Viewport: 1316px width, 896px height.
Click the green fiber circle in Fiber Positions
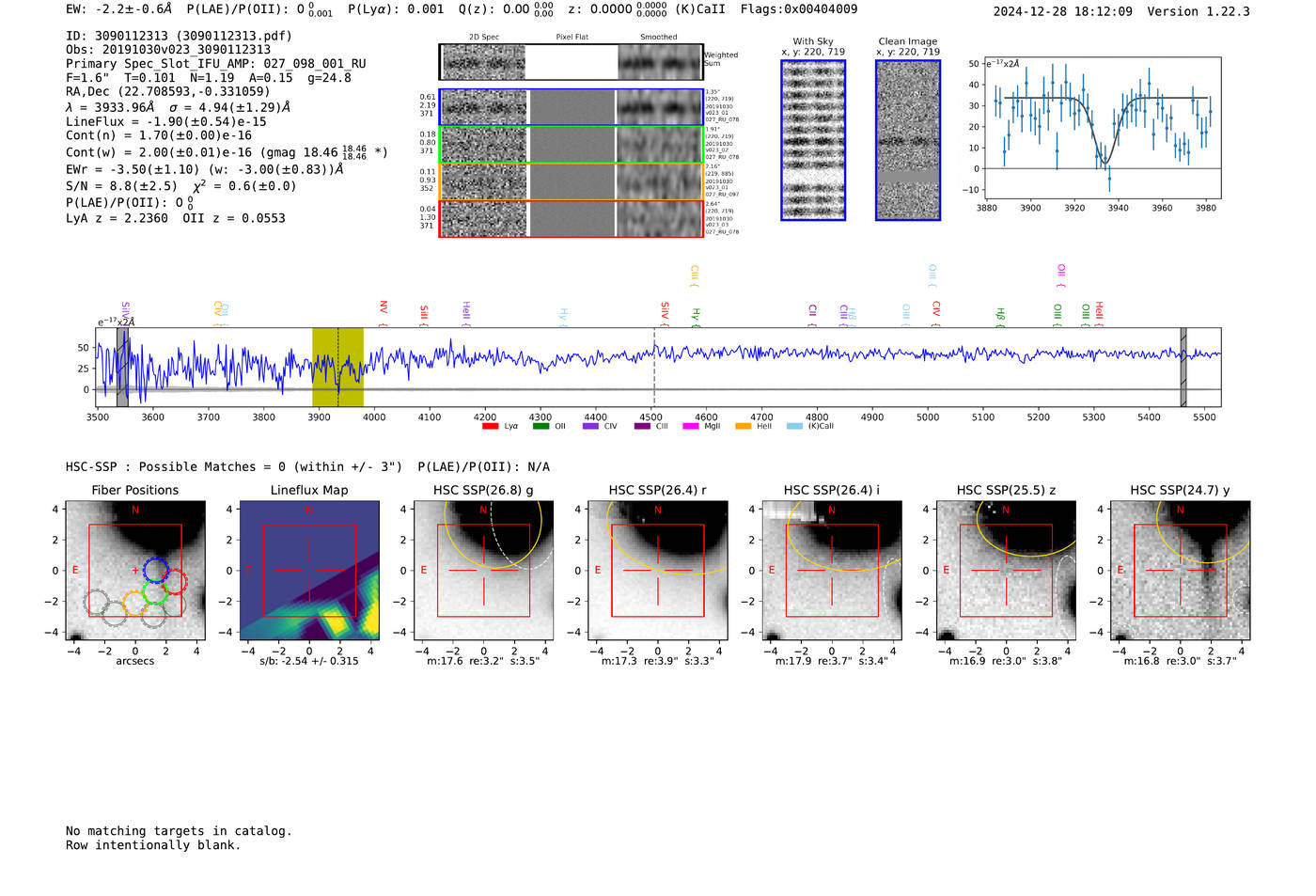(155, 593)
